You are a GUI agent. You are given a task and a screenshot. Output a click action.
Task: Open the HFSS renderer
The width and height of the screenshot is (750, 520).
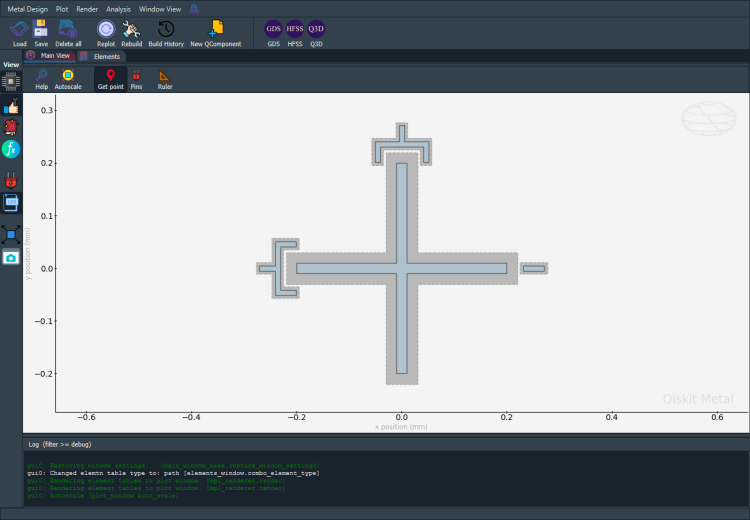(295, 33)
